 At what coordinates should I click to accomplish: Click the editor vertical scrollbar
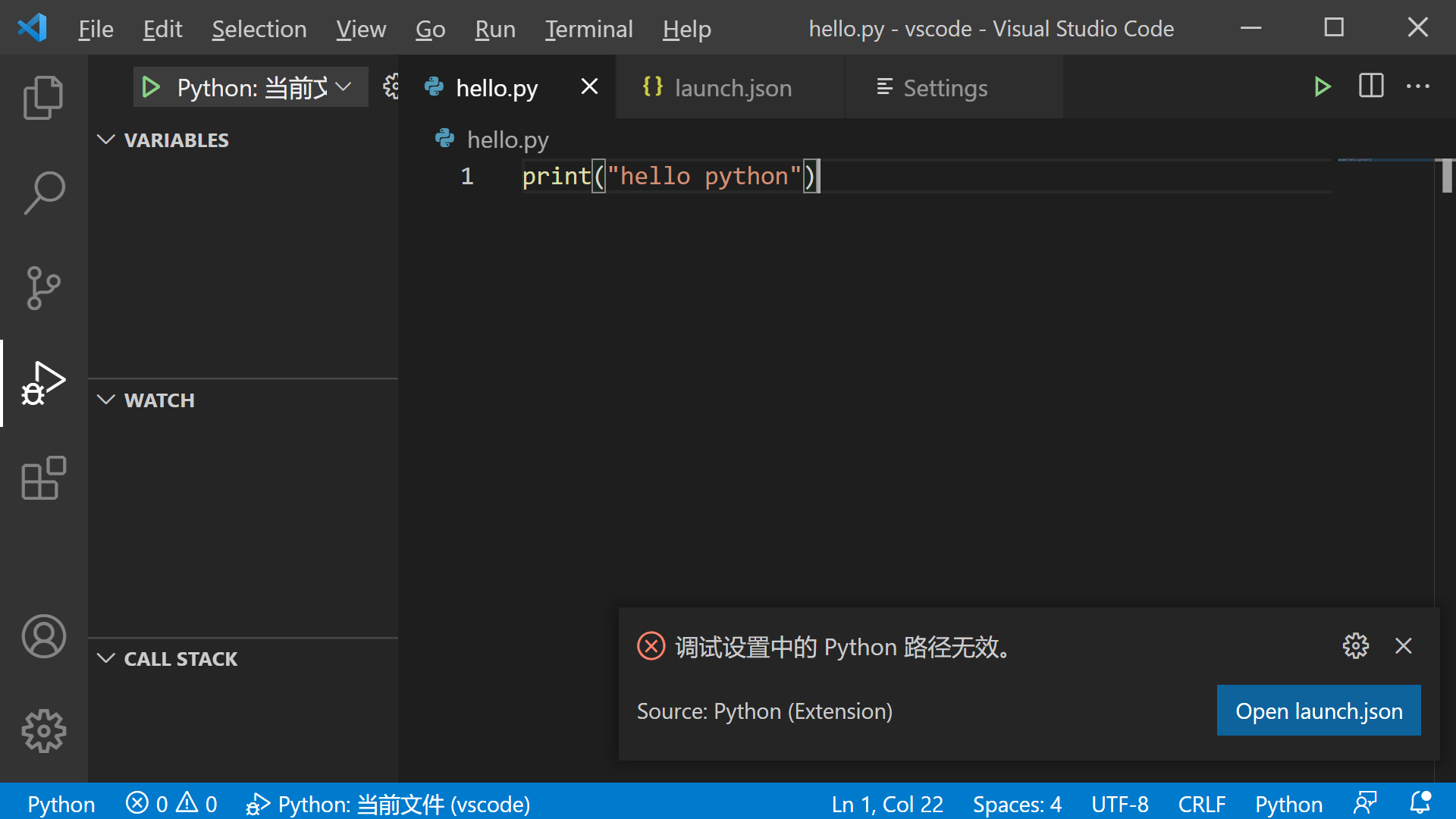(1446, 175)
